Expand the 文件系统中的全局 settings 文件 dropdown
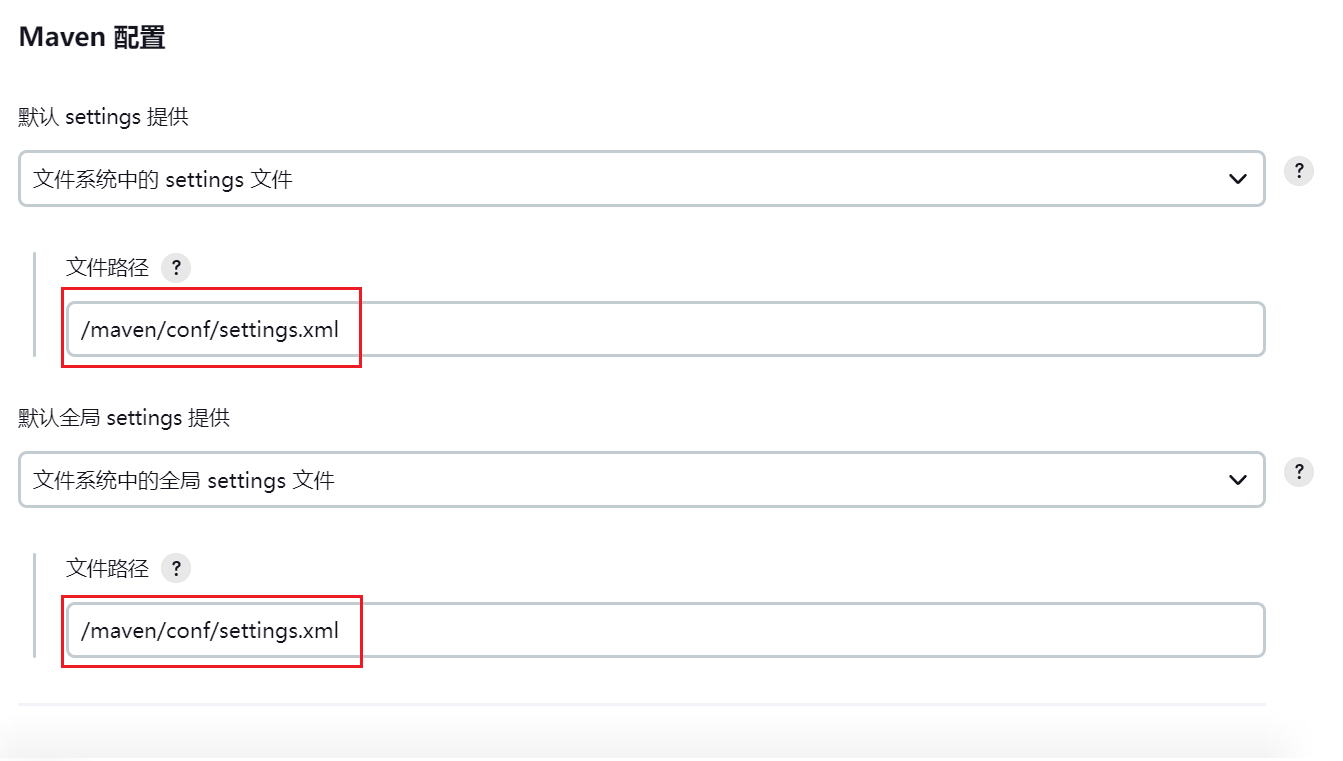 coord(642,480)
